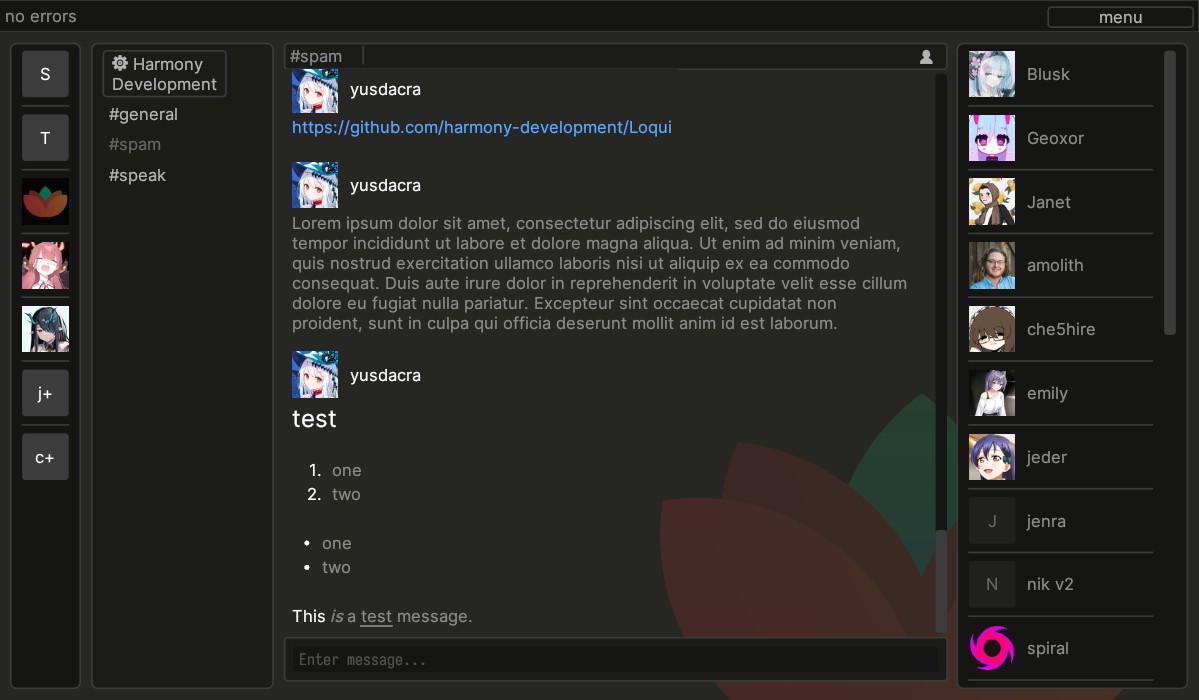Click emily's avatar

click(992, 393)
